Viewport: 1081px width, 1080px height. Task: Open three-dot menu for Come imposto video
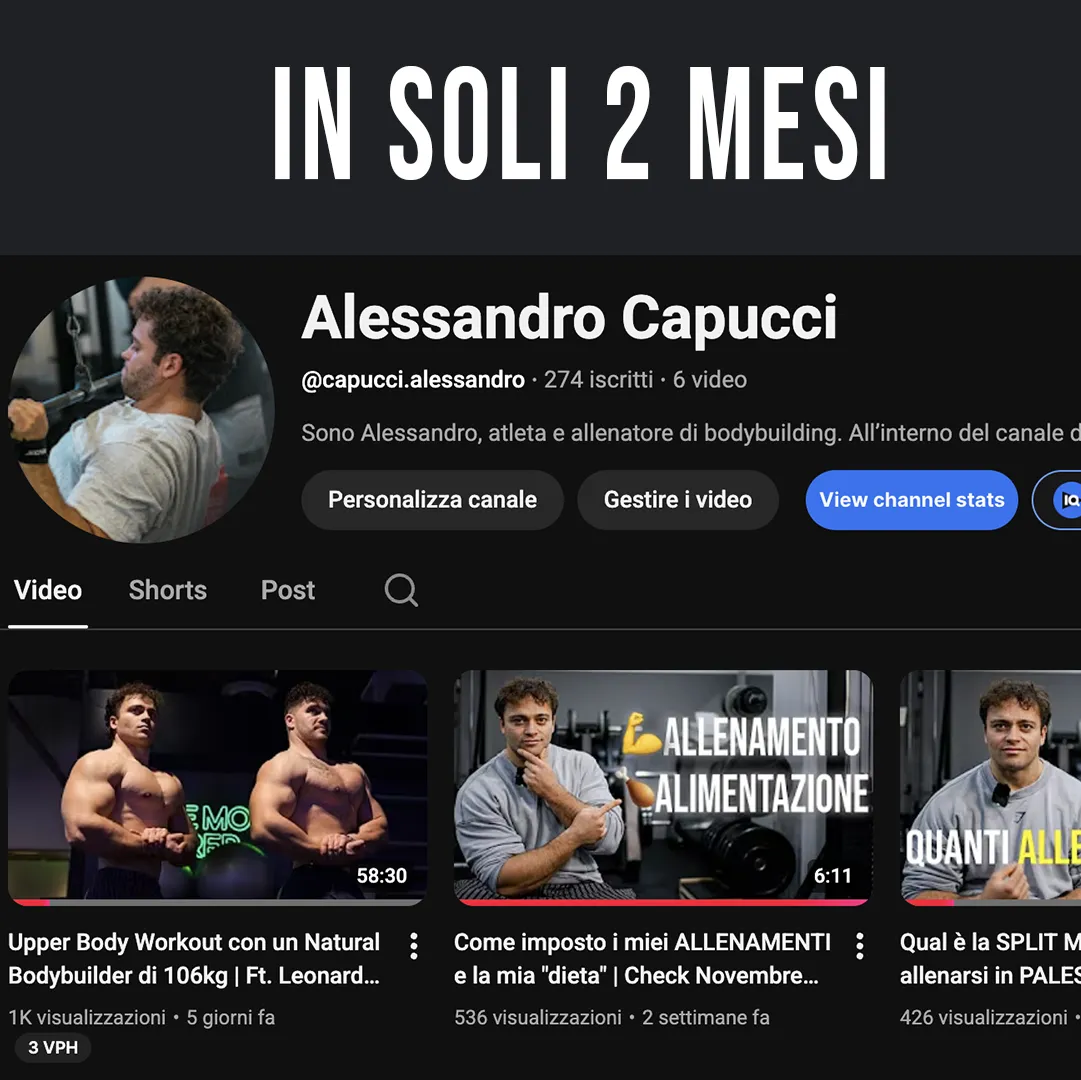860,946
